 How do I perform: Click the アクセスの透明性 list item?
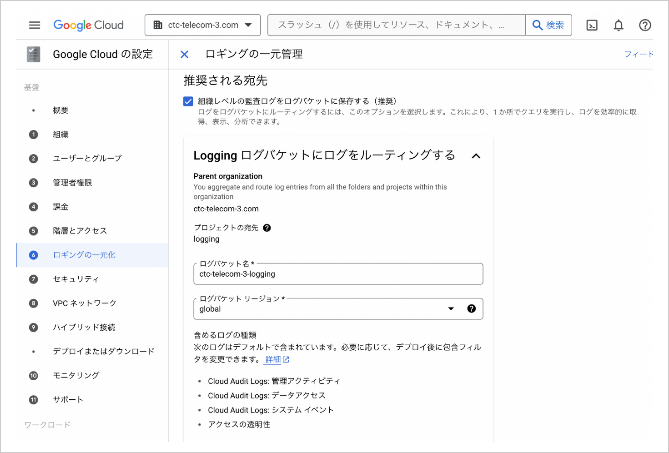(239, 424)
